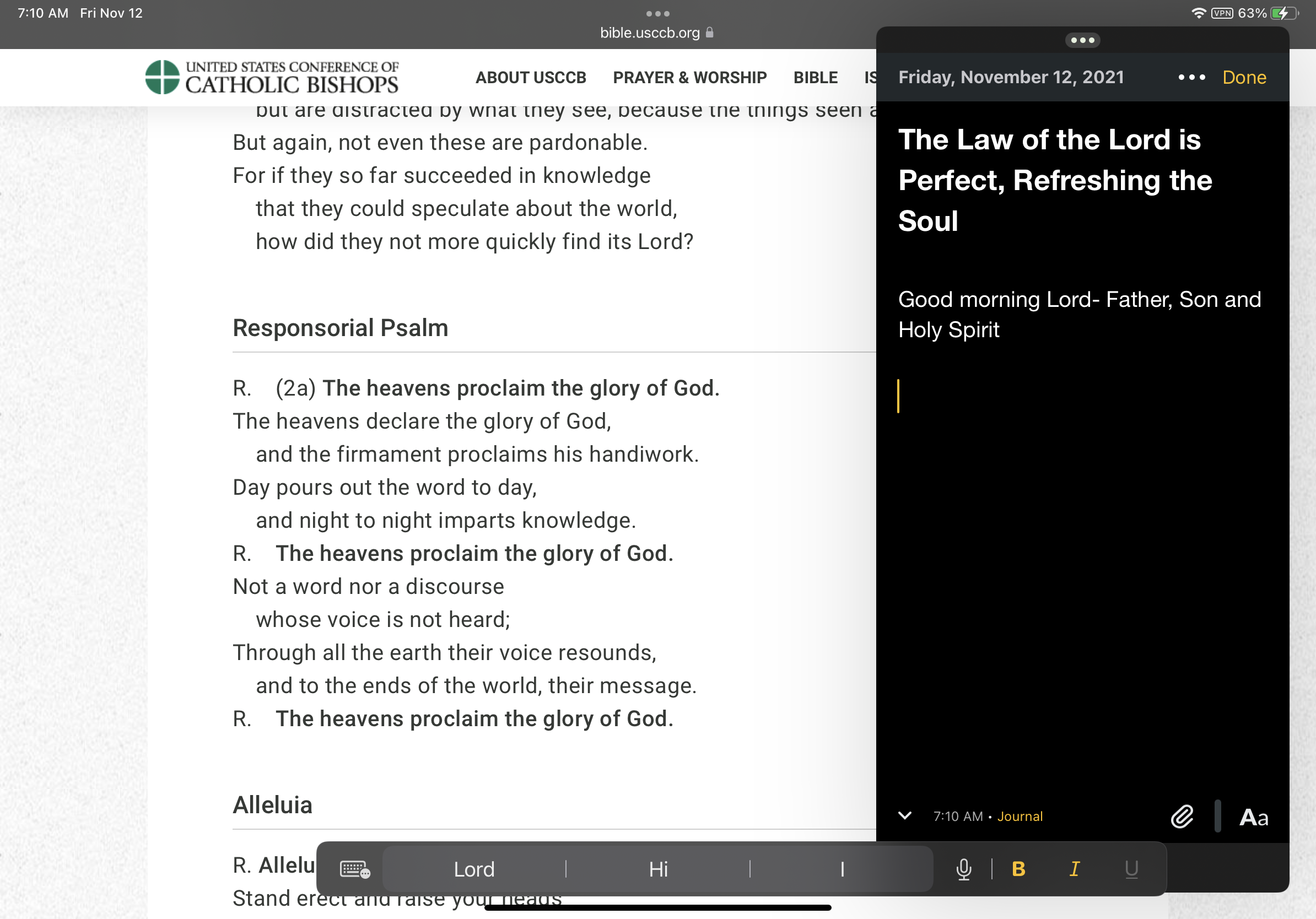Open the Aa text formatting options
1316x919 pixels.
click(1254, 817)
